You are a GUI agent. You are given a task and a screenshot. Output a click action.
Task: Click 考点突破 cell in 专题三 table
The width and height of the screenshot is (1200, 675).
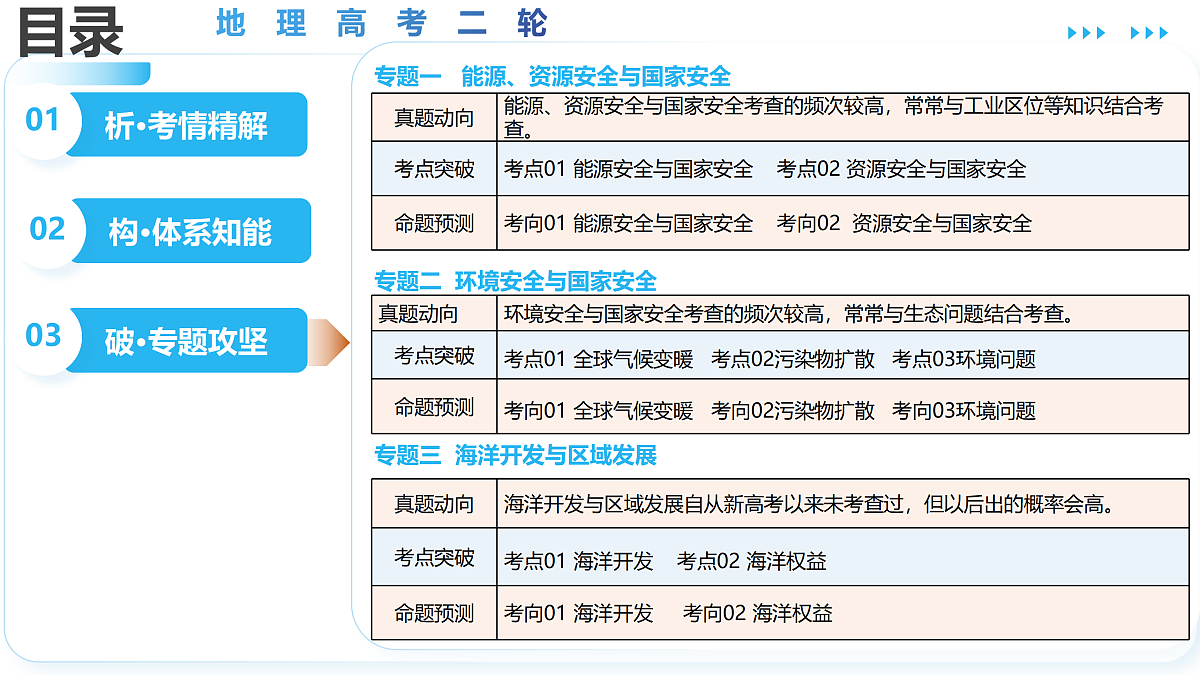click(434, 558)
